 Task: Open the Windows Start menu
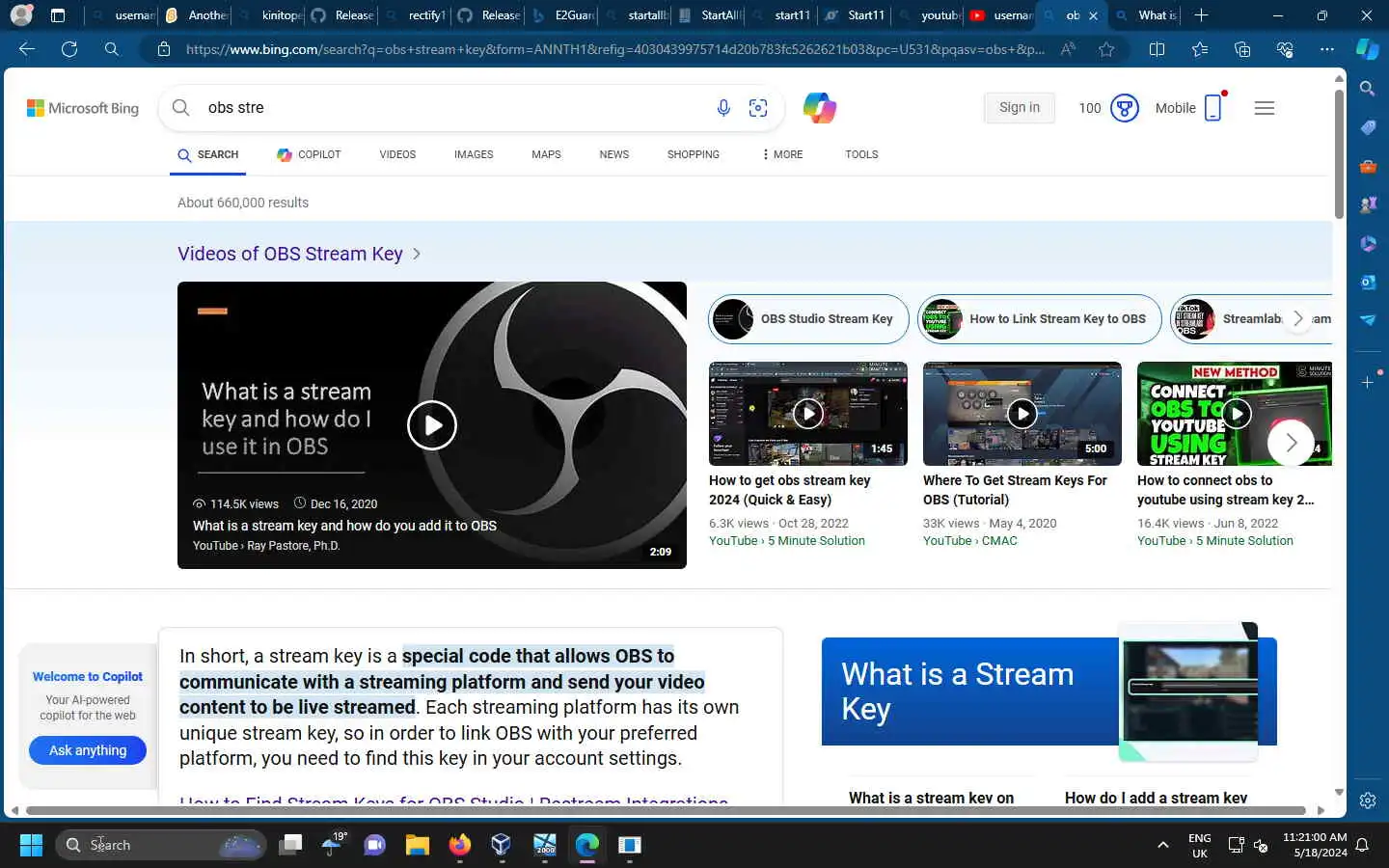click(31, 845)
